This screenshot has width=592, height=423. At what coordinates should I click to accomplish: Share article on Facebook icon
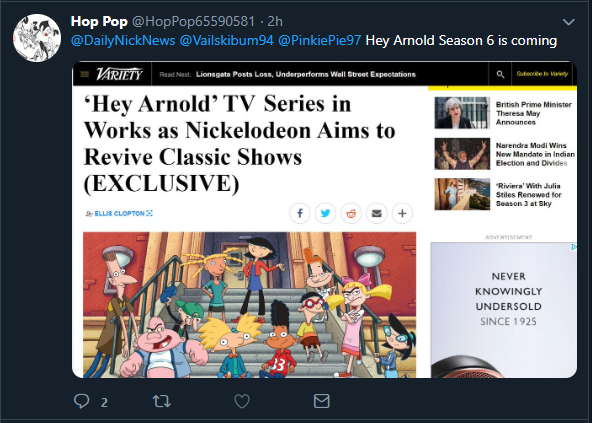300,213
